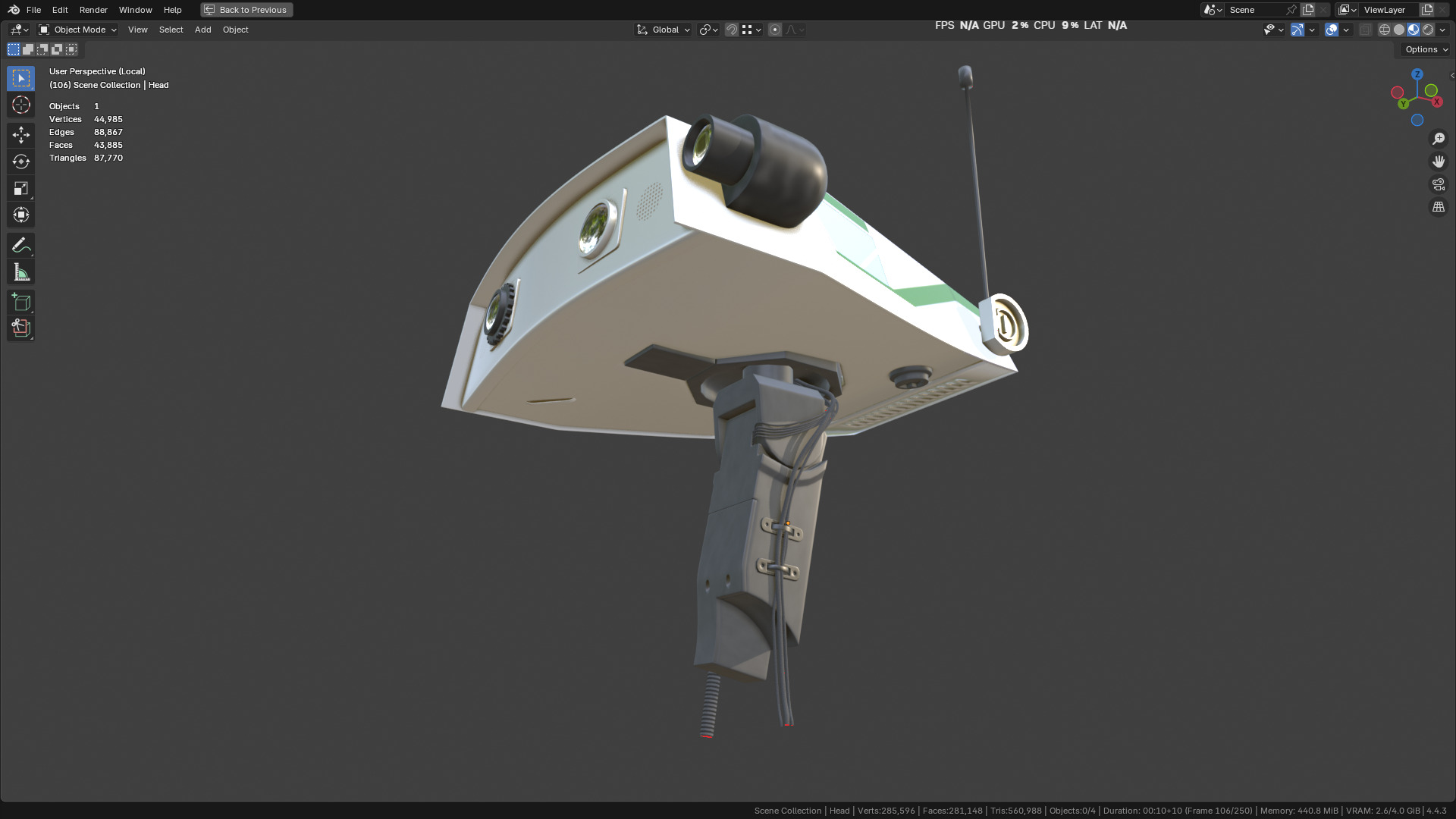The height and width of the screenshot is (819, 1456).
Task: Set selection mode to subtract
Action: coord(42,49)
